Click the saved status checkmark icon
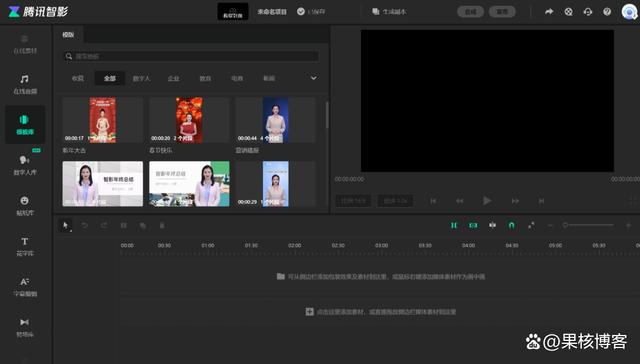The width and height of the screenshot is (640, 364). coord(301,11)
